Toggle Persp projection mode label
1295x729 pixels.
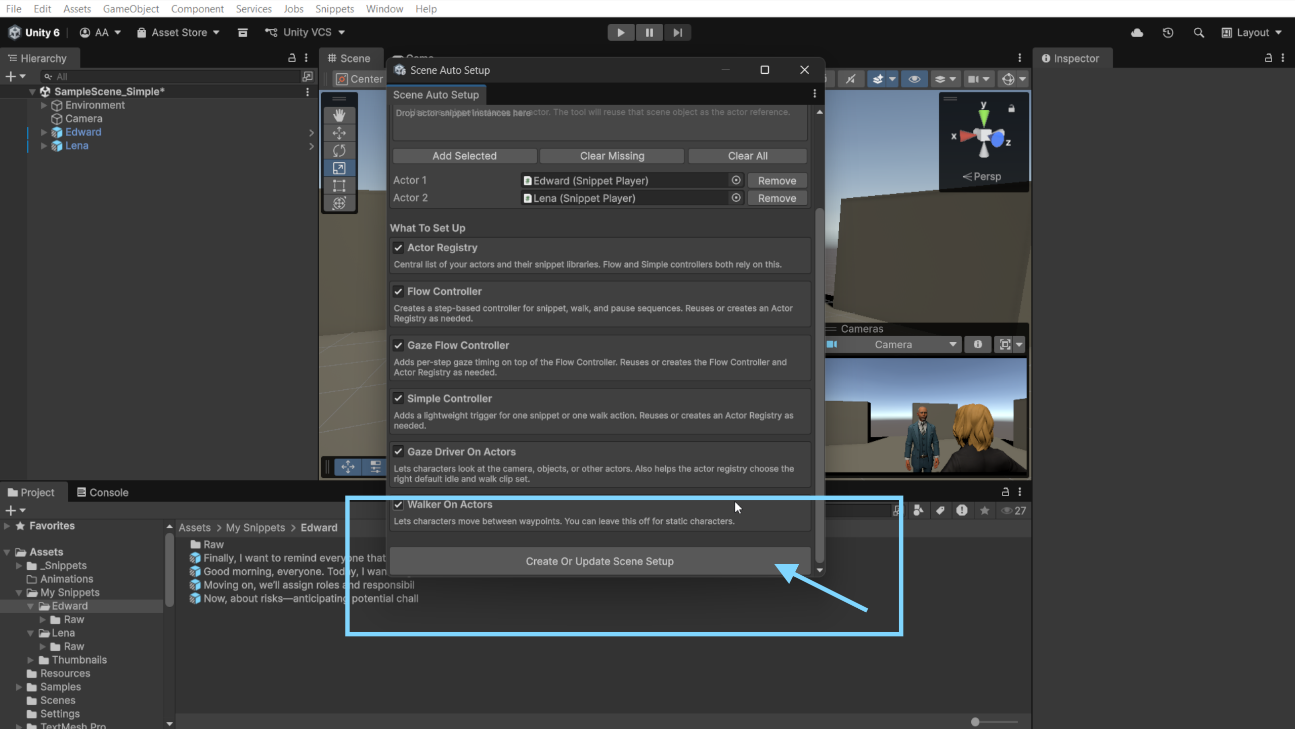[x=982, y=177]
